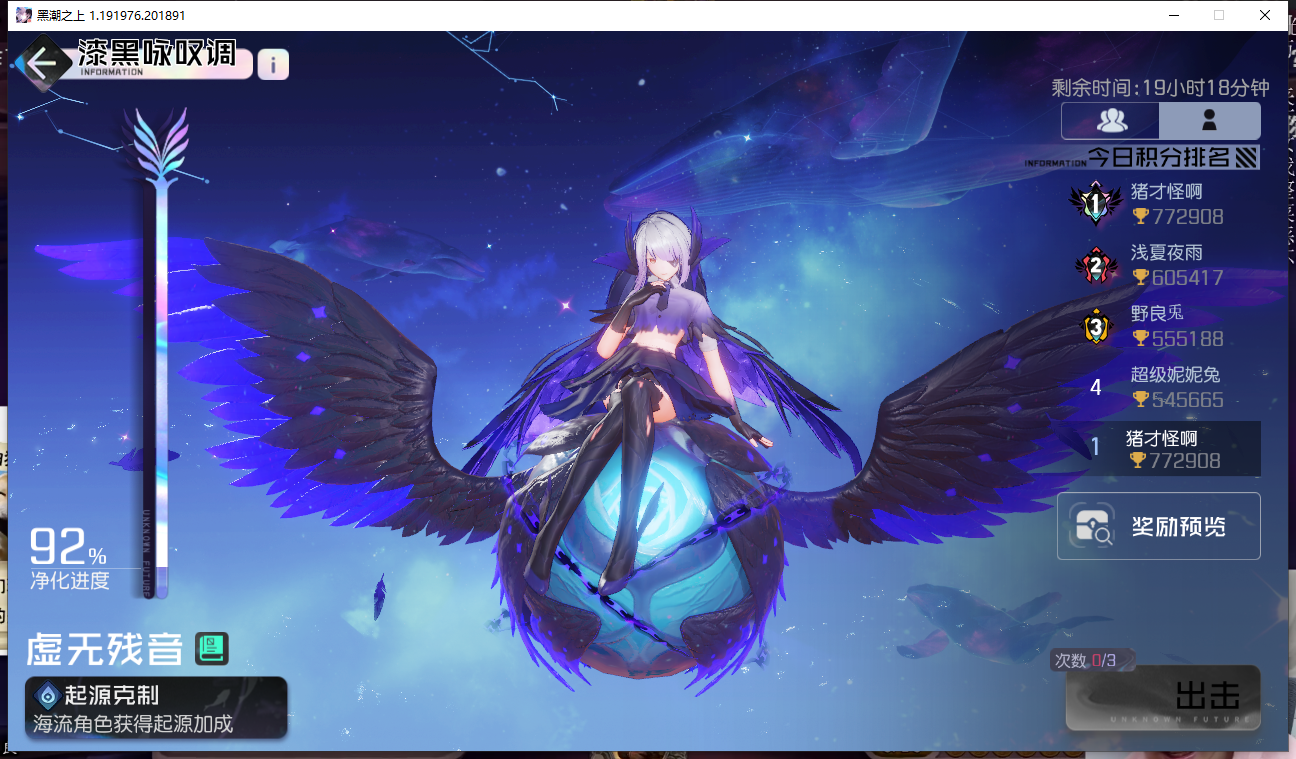Screen dimensions: 1296x759
Task: Go back using the arrow icon
Action: 42,63
